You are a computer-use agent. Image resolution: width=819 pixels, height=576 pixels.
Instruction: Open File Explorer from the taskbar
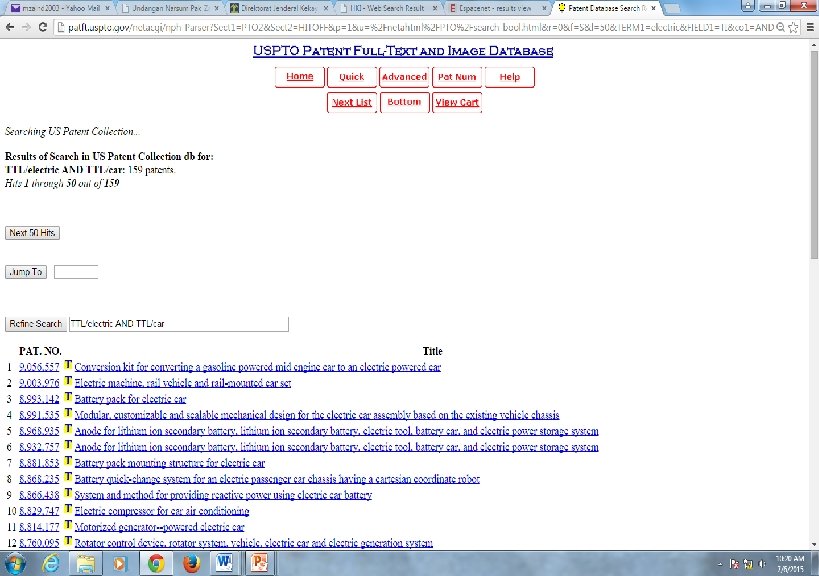(x=86, y=563)
